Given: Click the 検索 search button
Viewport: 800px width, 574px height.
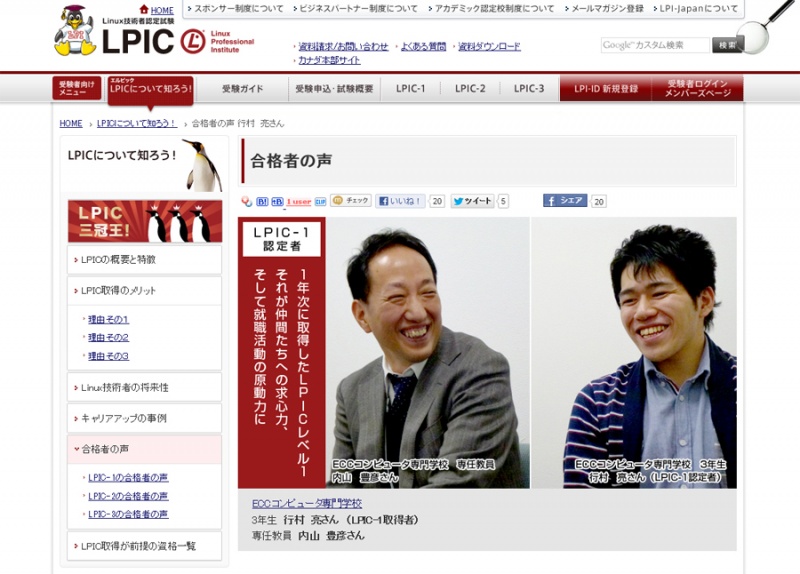Looking at the screenshot, I should click(728, 45).
